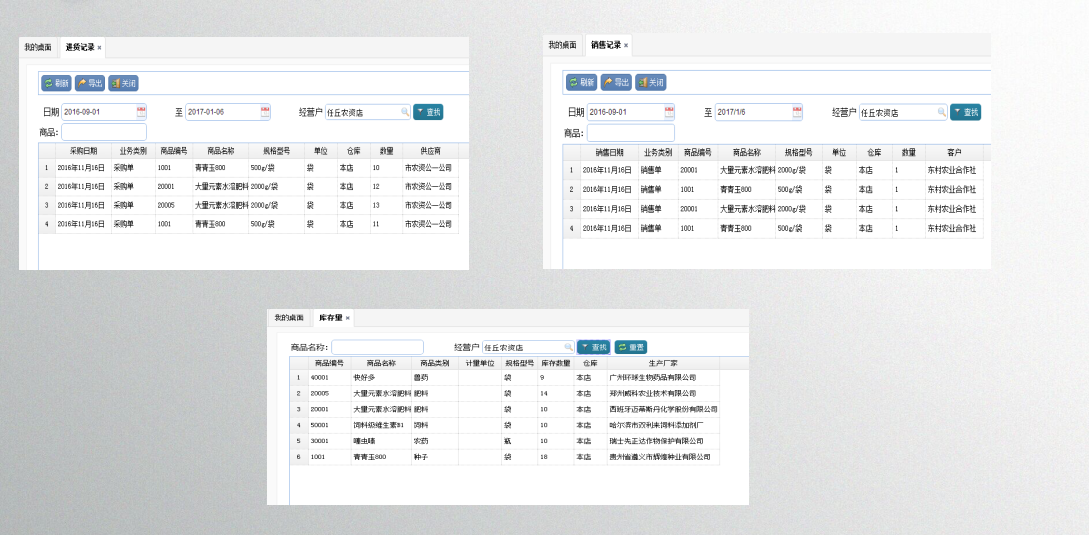
Task: Switch to 我的桌面 tab beside 销售记录
Action: point(562,45)
